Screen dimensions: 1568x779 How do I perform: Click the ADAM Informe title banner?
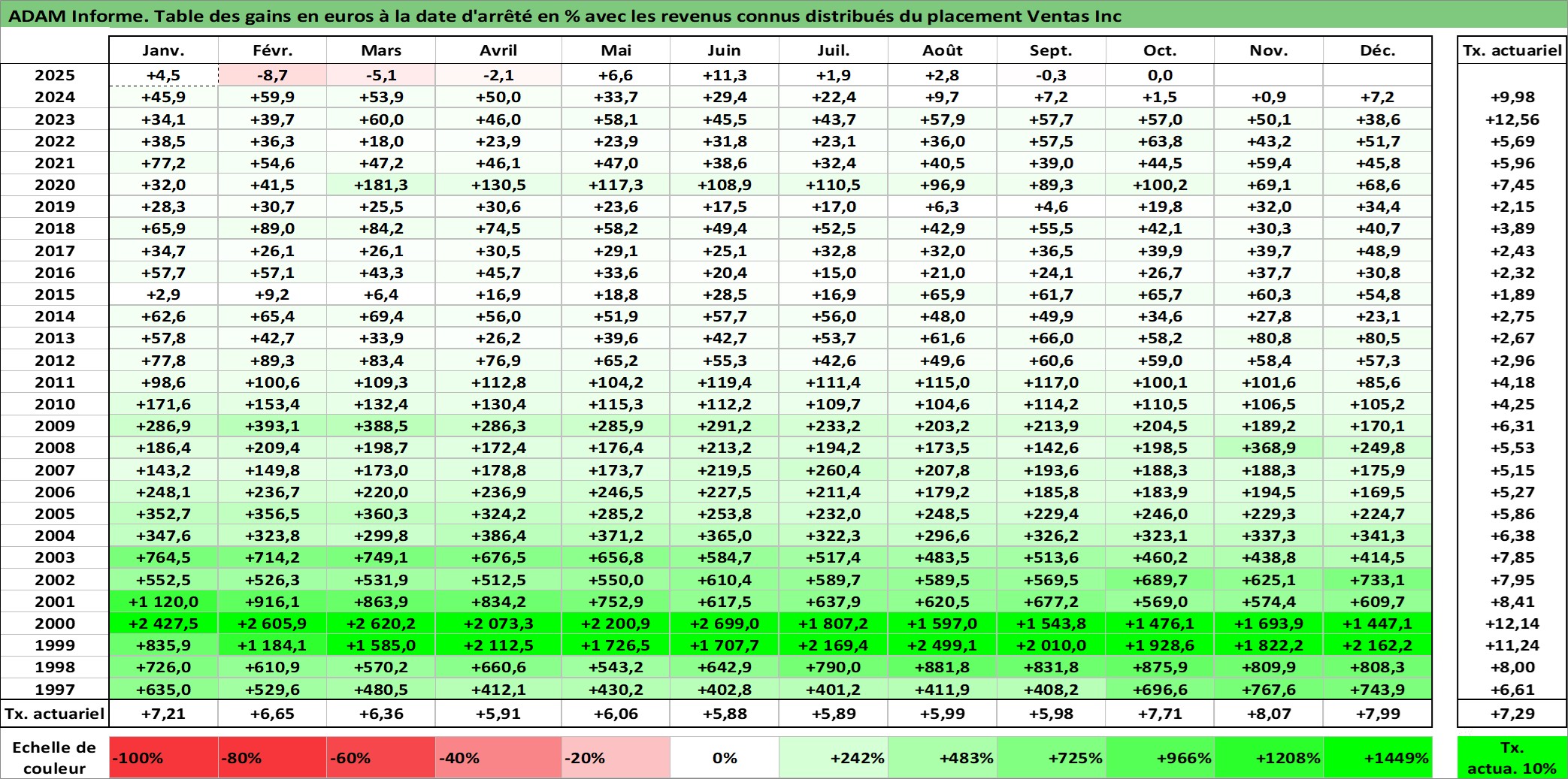pos(784,15)
